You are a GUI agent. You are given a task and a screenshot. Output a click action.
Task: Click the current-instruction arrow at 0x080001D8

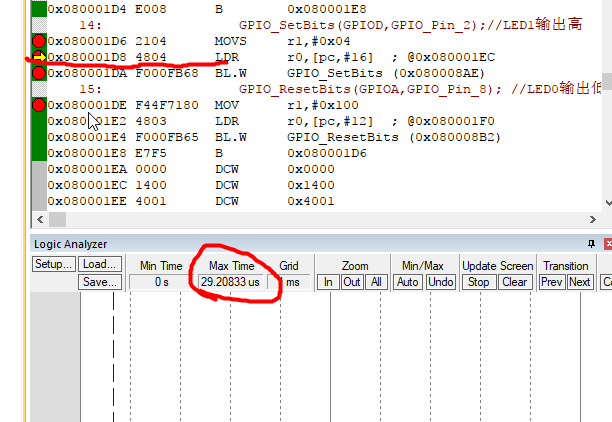coord(39,57)
